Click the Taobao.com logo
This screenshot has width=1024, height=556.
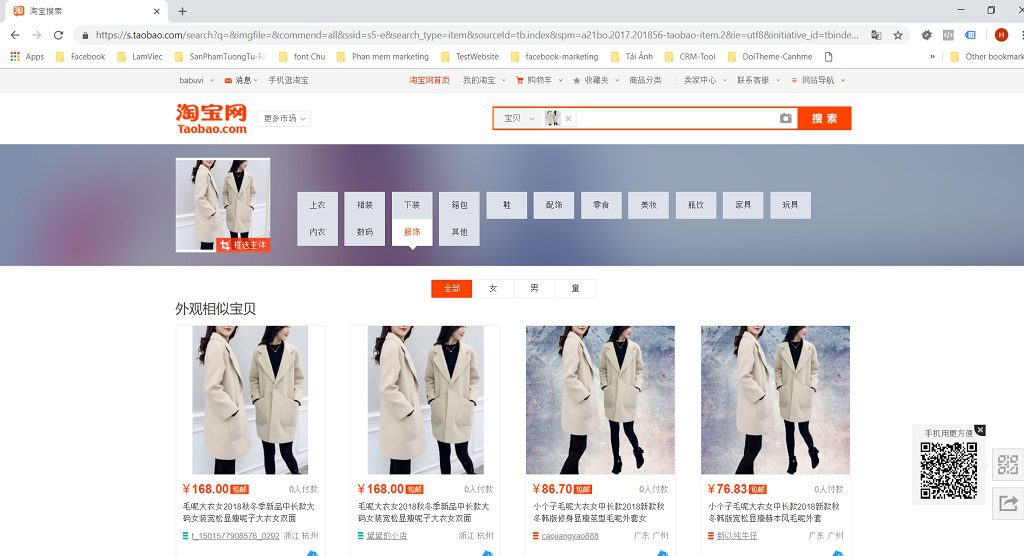(x=212, y=119)
